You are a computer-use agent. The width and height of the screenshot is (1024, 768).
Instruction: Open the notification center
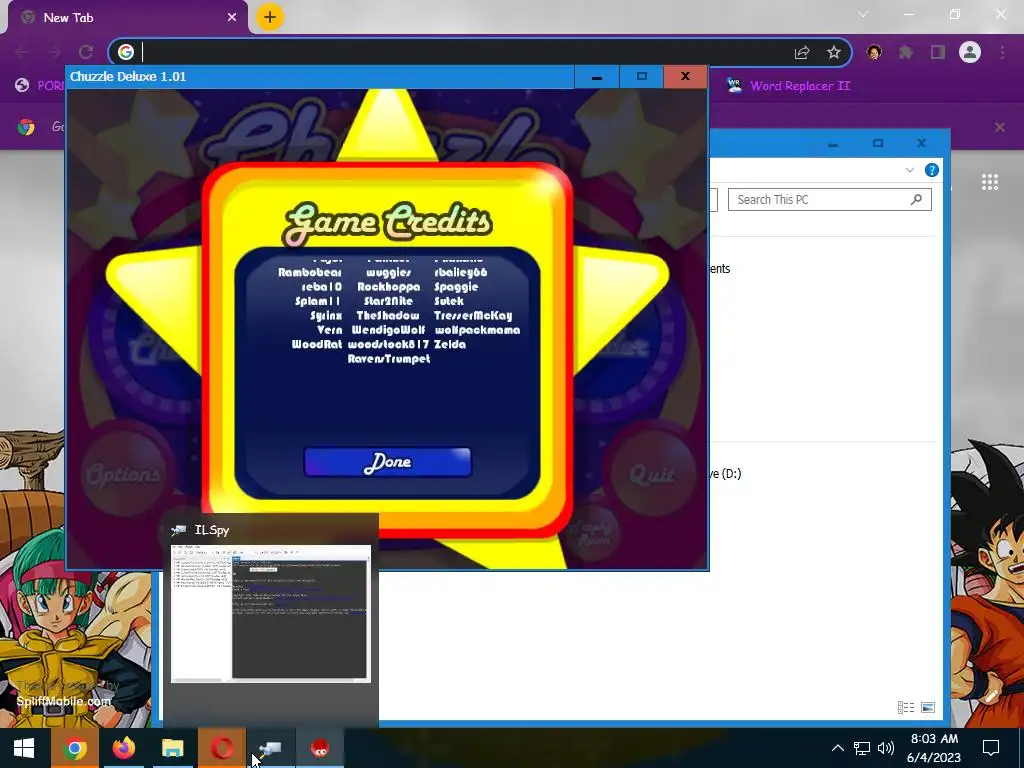pos(991,748)
